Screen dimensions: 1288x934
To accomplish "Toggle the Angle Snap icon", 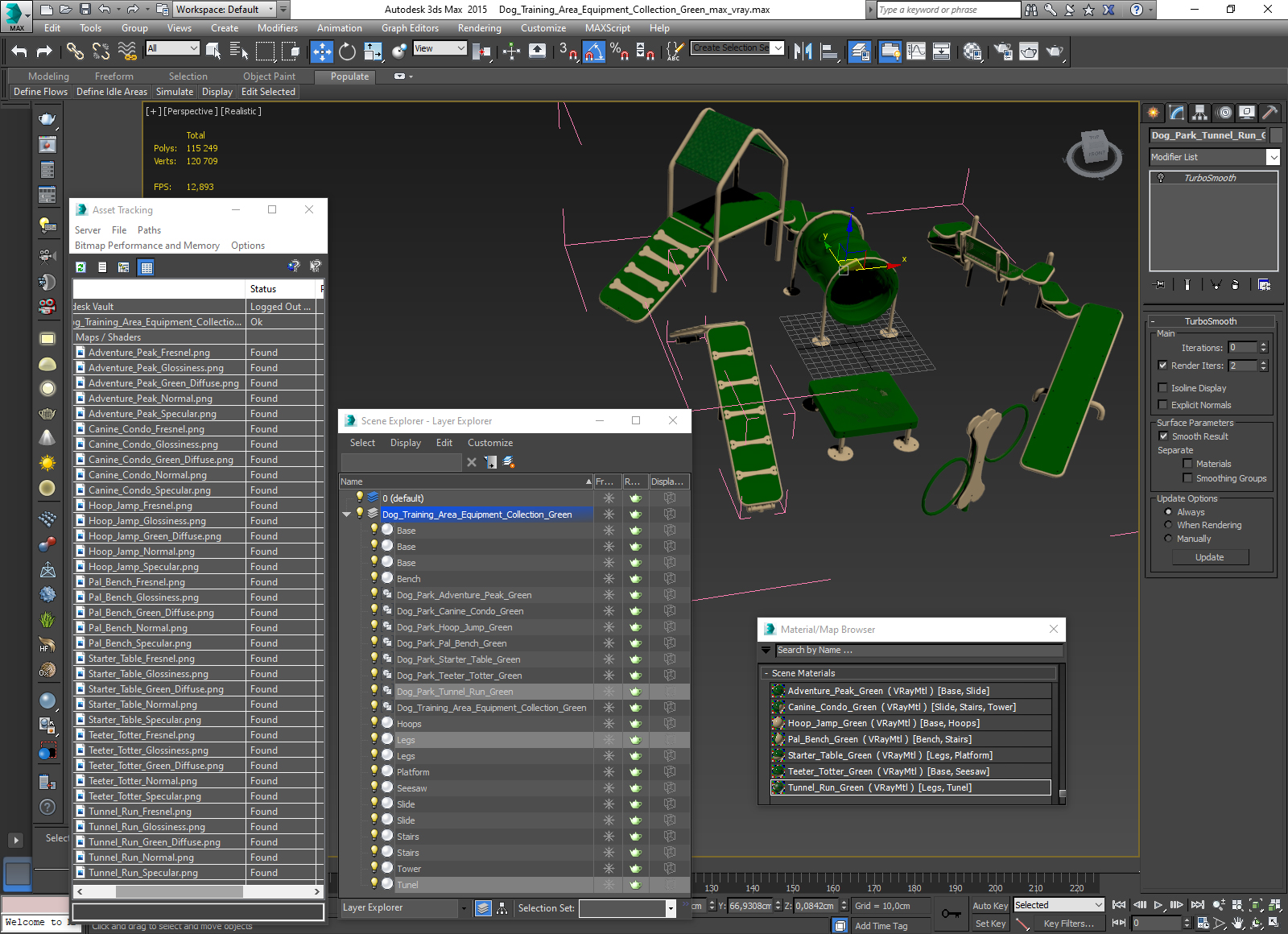I will click(x=593, y=52).
